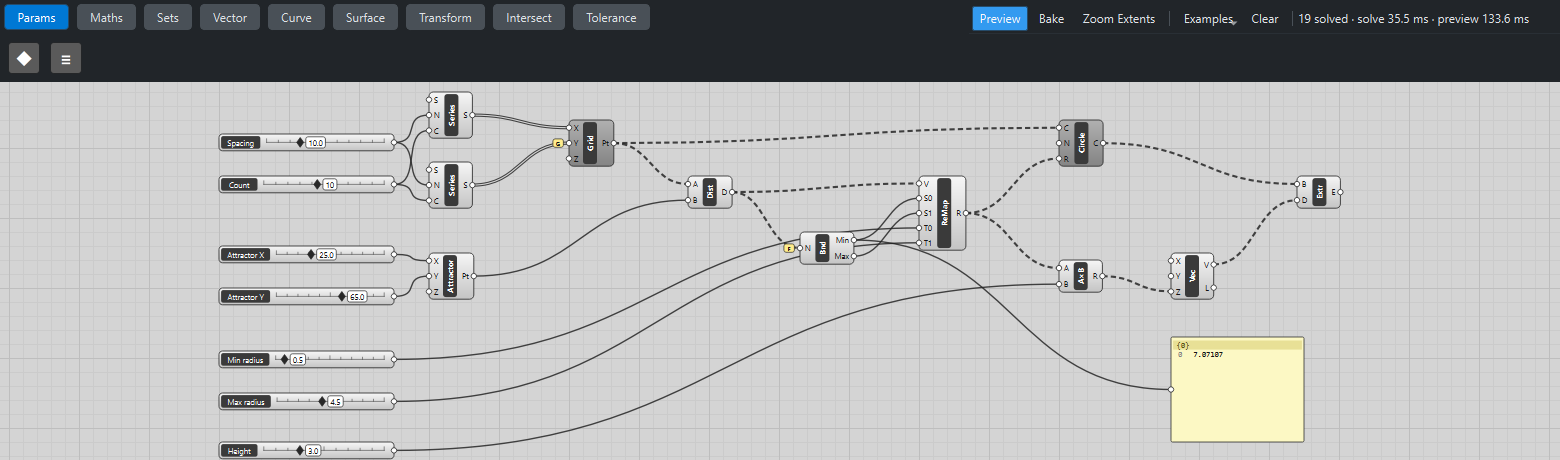Click the R output grip on ReMap
The width and height of the screenshot is (1560, 460).
point(966,213)
